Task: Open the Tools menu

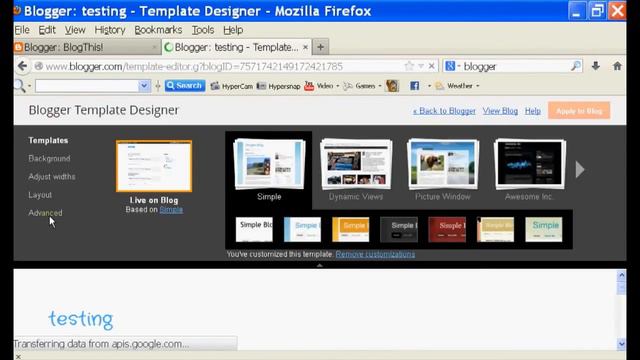Action: pos(203,30)
